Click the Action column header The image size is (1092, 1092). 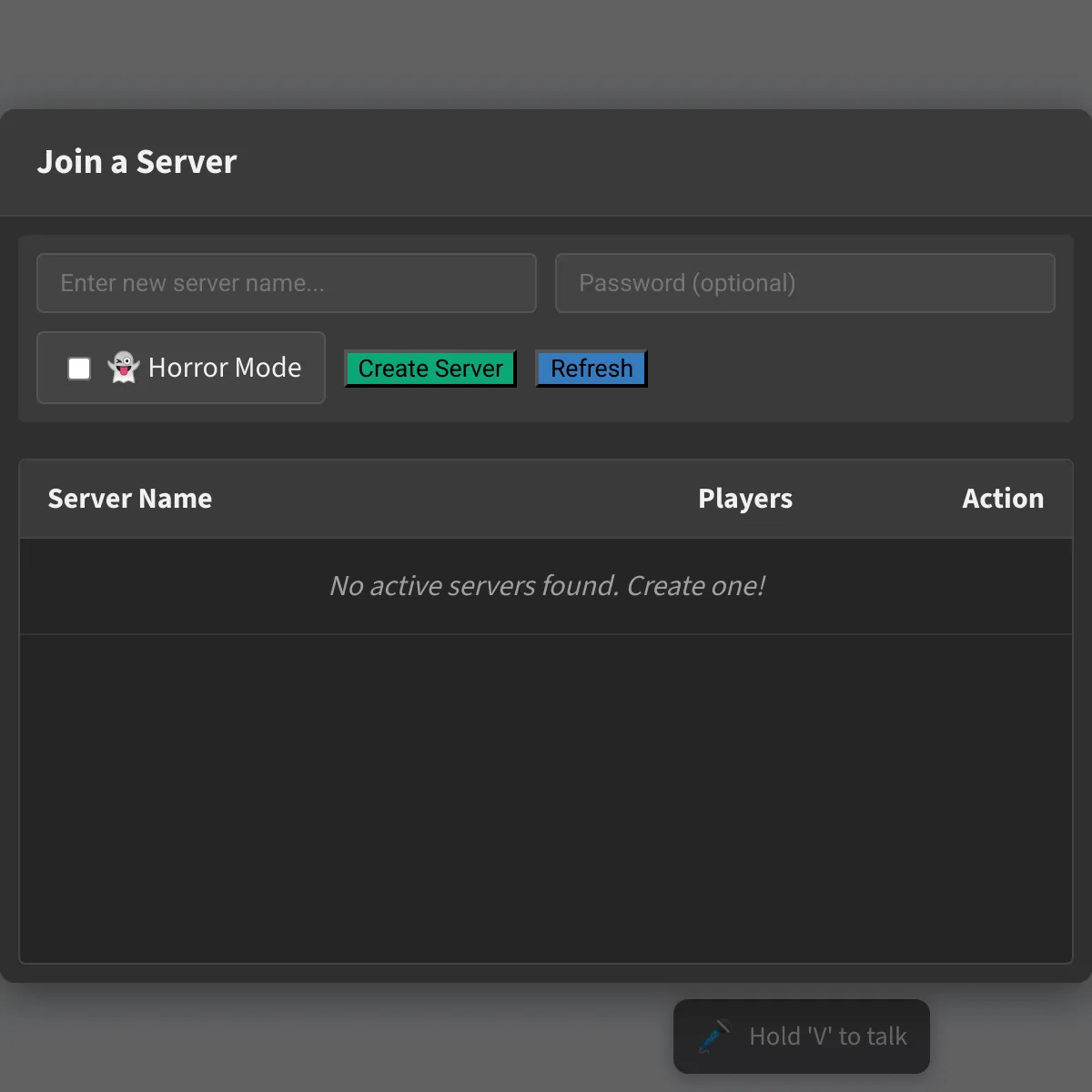coord(1002,499)
